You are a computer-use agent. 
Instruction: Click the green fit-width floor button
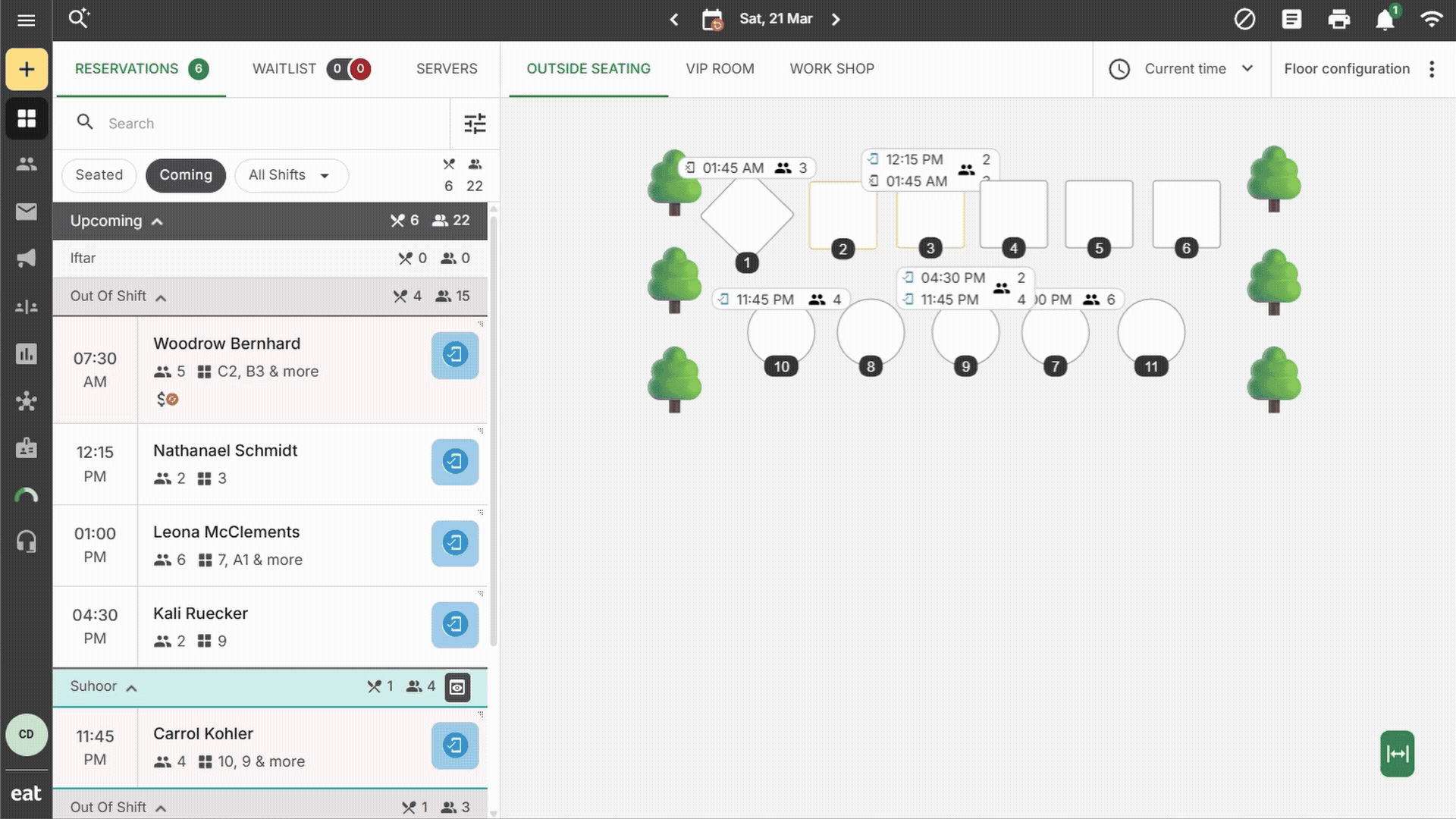pyautogui.click(x=1397, y=753)
